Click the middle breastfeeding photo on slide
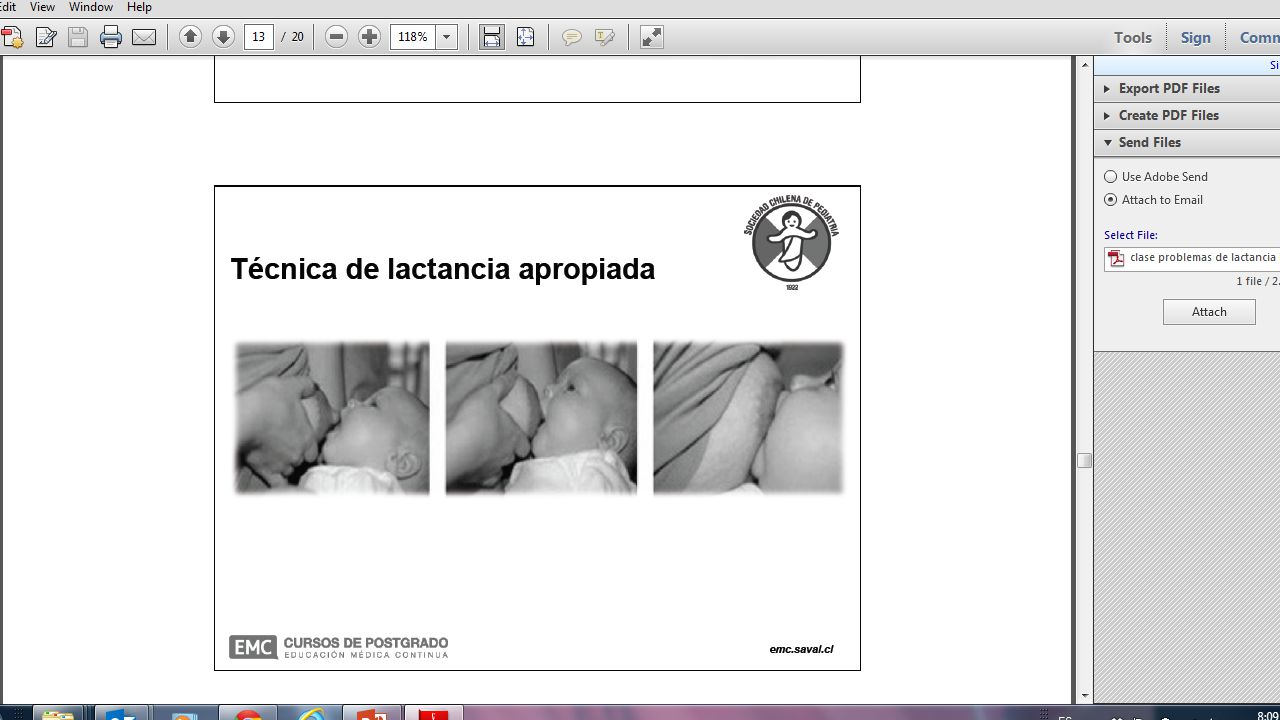The width and height of the screenshot is (1280, 720). coord(541,418)
